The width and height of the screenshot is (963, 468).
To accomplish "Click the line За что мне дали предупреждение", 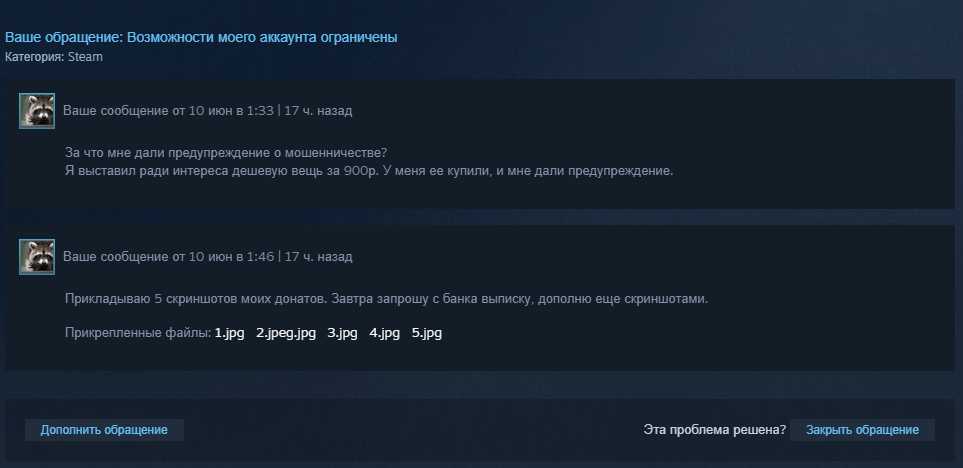I will click(x=226, y=152).
